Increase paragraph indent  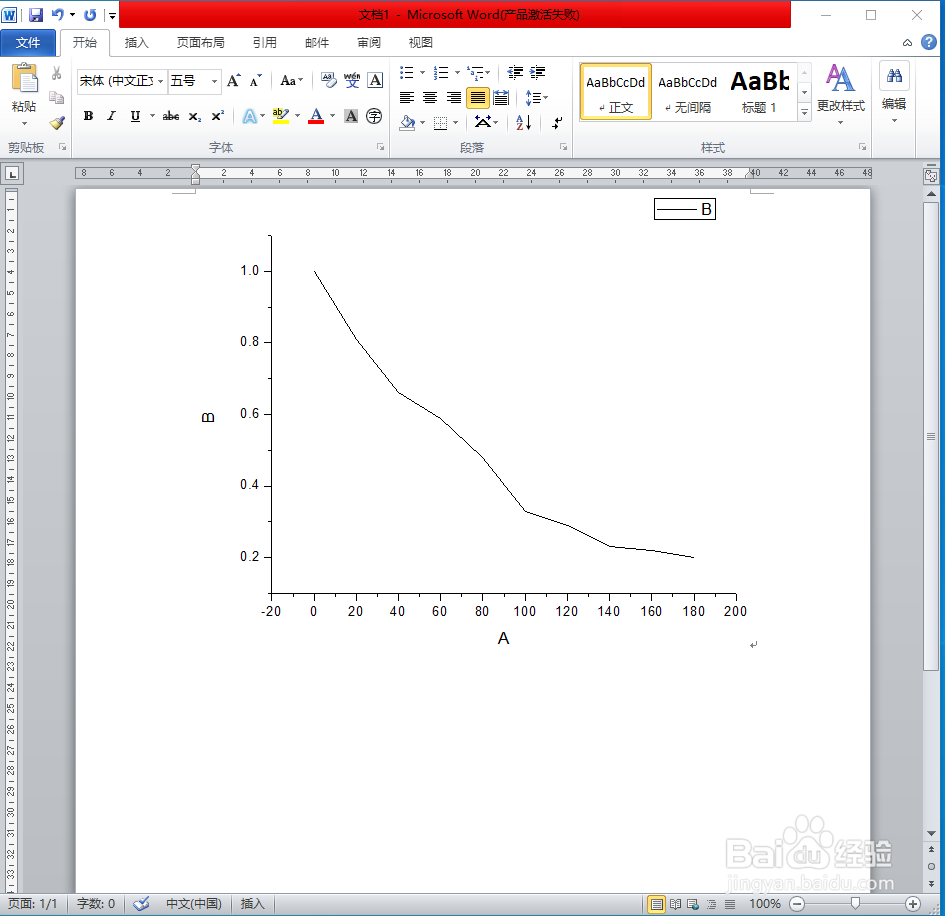(x=538, y=73)
